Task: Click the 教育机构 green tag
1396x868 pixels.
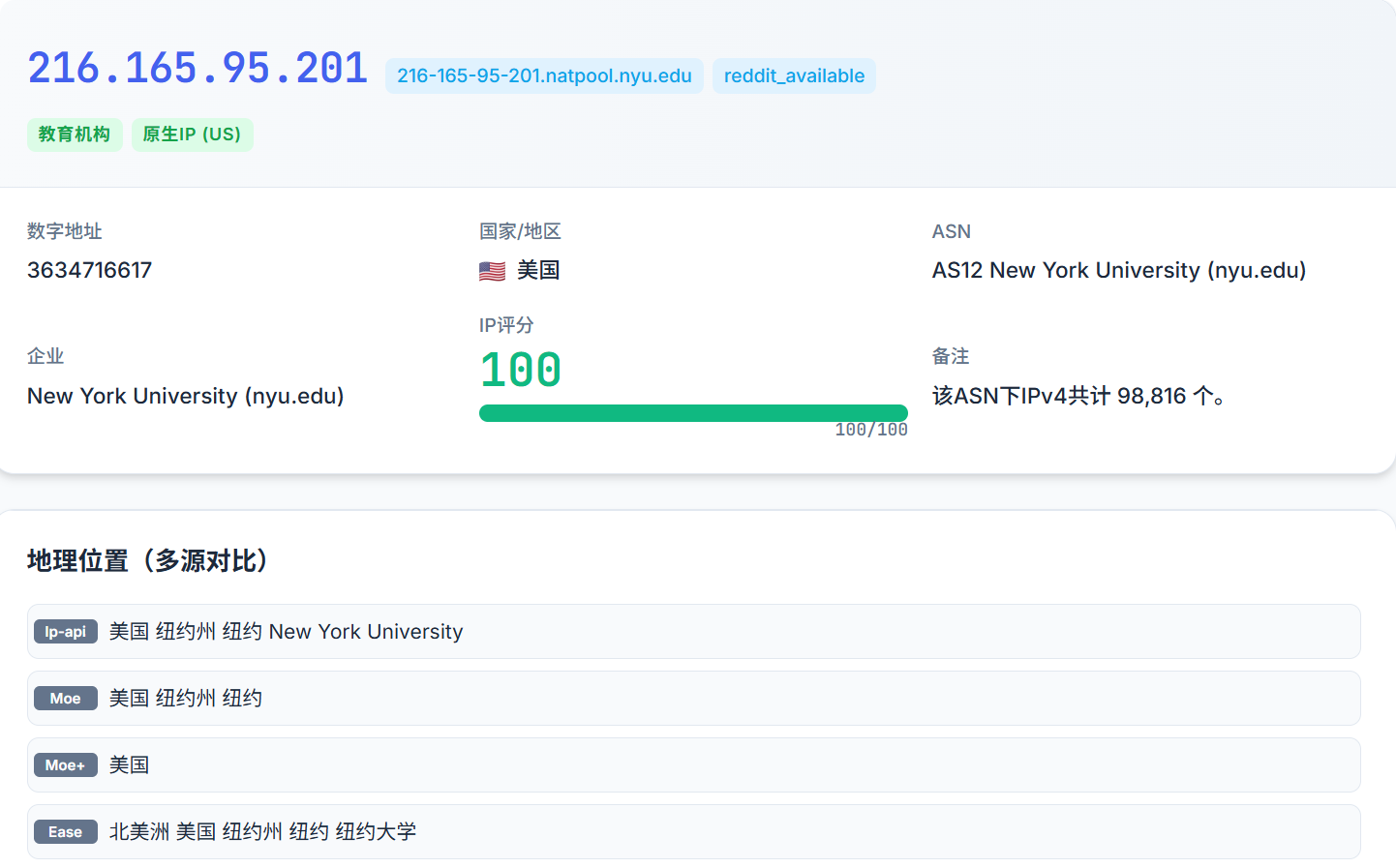Action: click(75, 135)
